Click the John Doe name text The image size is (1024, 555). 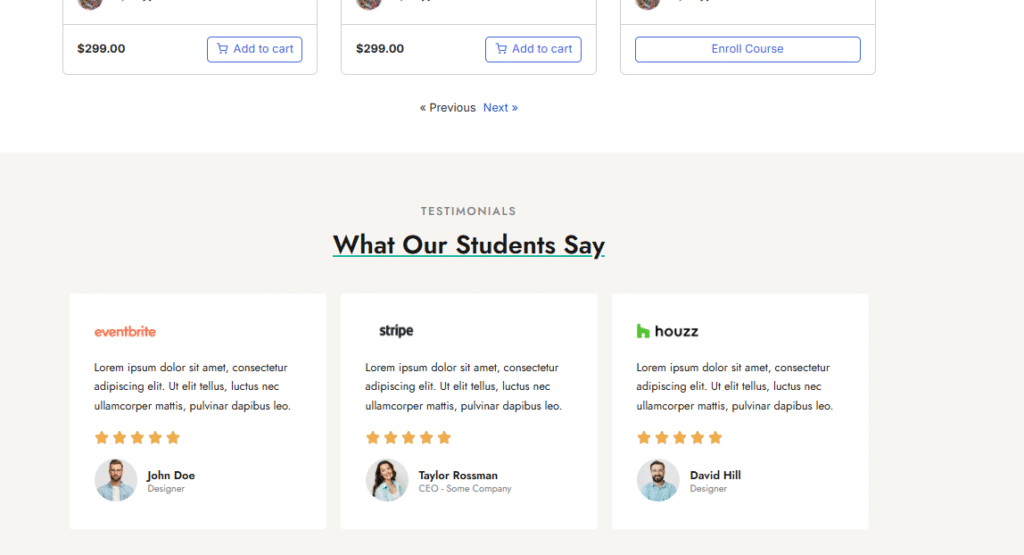171,475
